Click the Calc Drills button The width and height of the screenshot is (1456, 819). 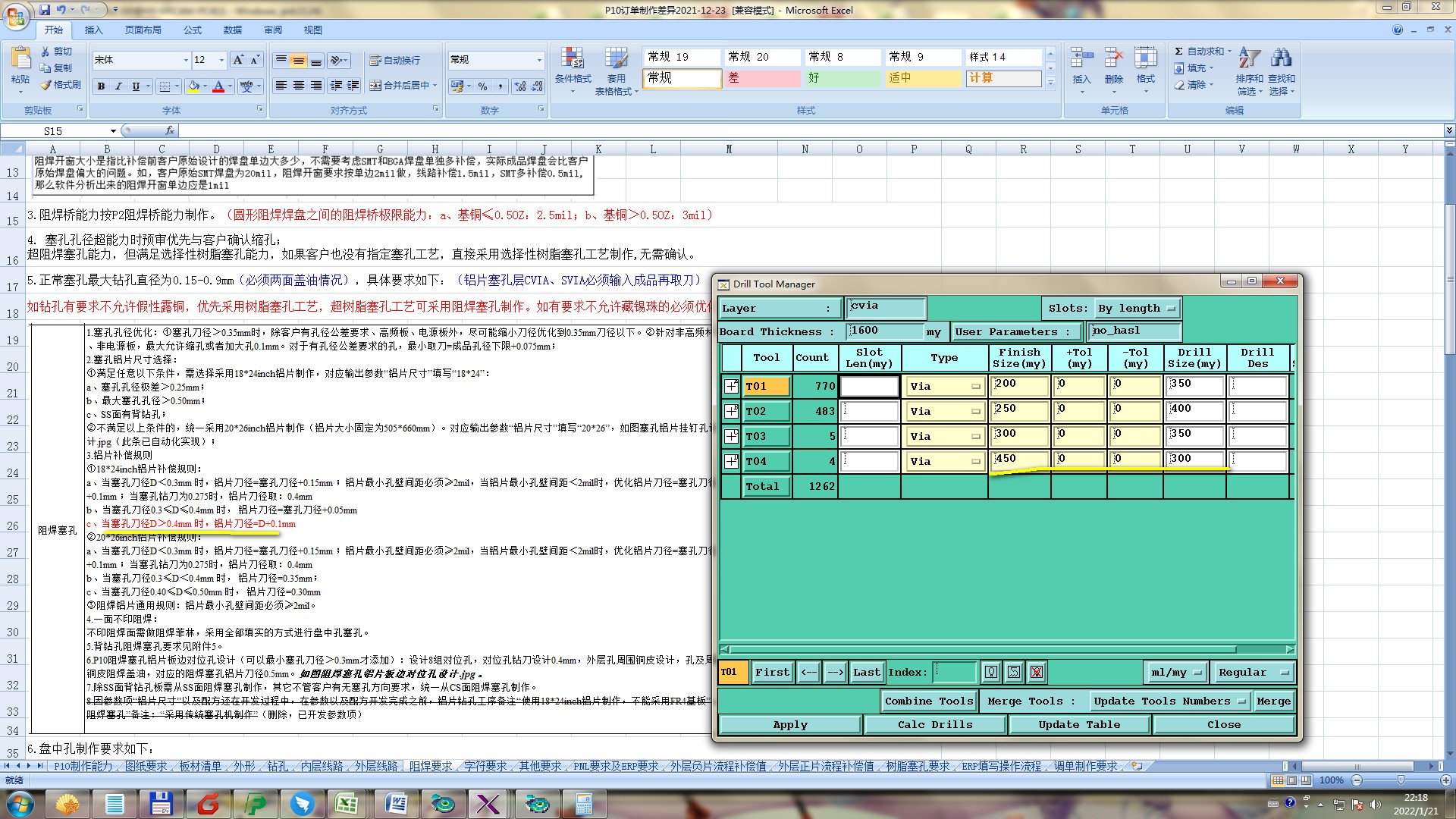coord(935,724)
